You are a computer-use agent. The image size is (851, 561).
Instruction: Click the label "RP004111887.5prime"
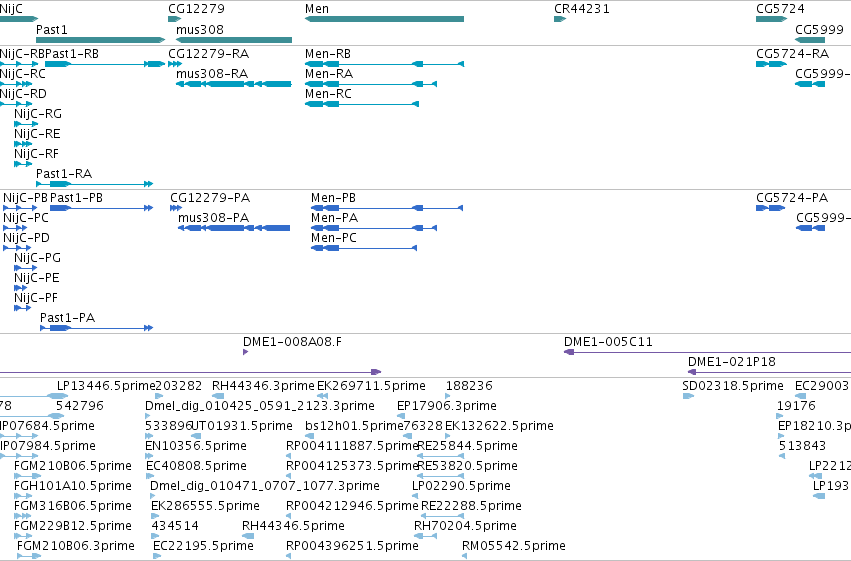(353, 446)
